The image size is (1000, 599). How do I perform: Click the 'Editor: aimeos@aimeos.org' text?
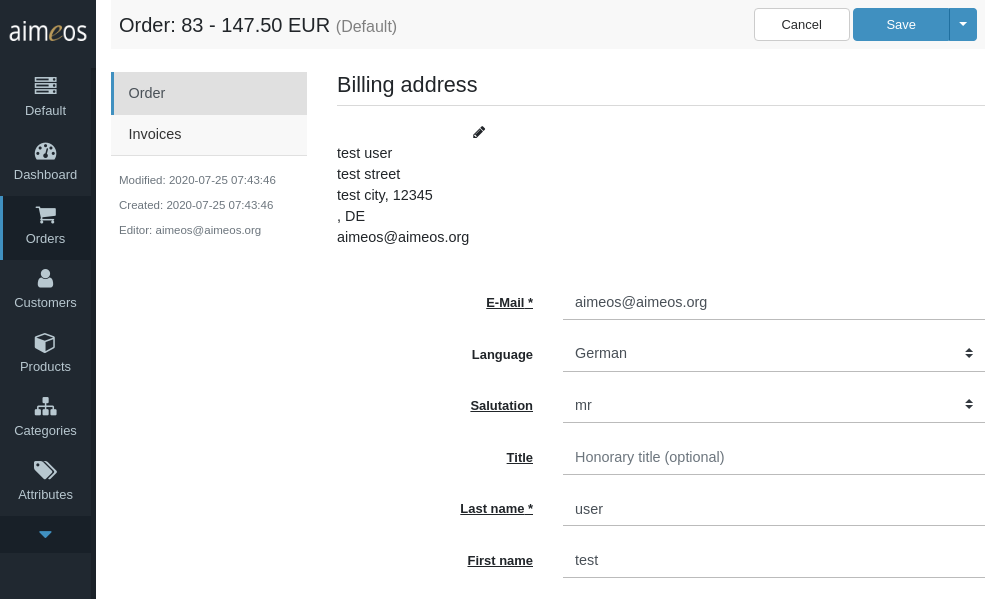190,230
